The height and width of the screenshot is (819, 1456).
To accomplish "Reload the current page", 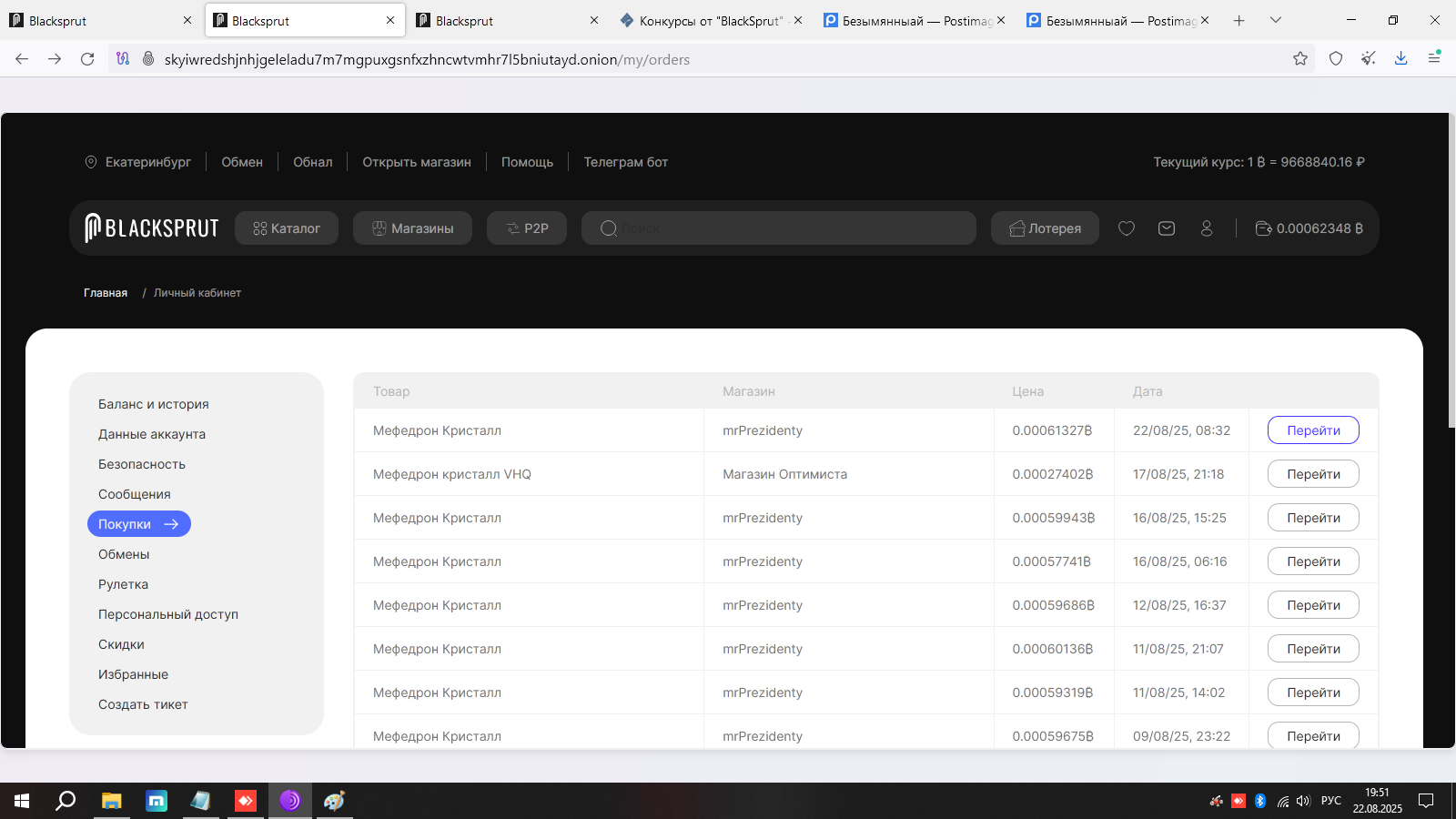I will pyautogui.click(x=87, y=59).
